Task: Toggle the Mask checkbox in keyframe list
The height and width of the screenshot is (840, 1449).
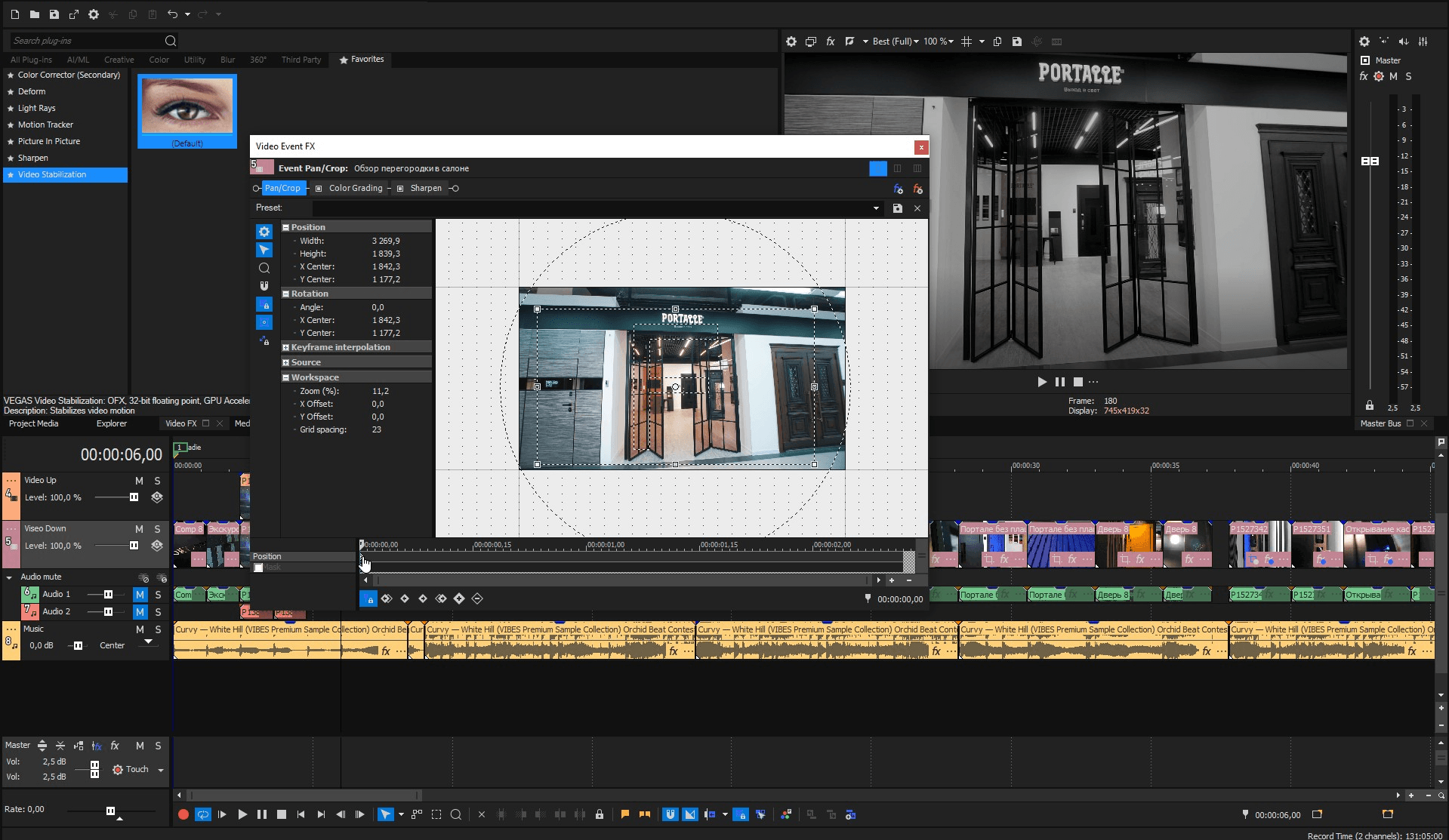Action: pyautogui.click(x=259, y=568)
